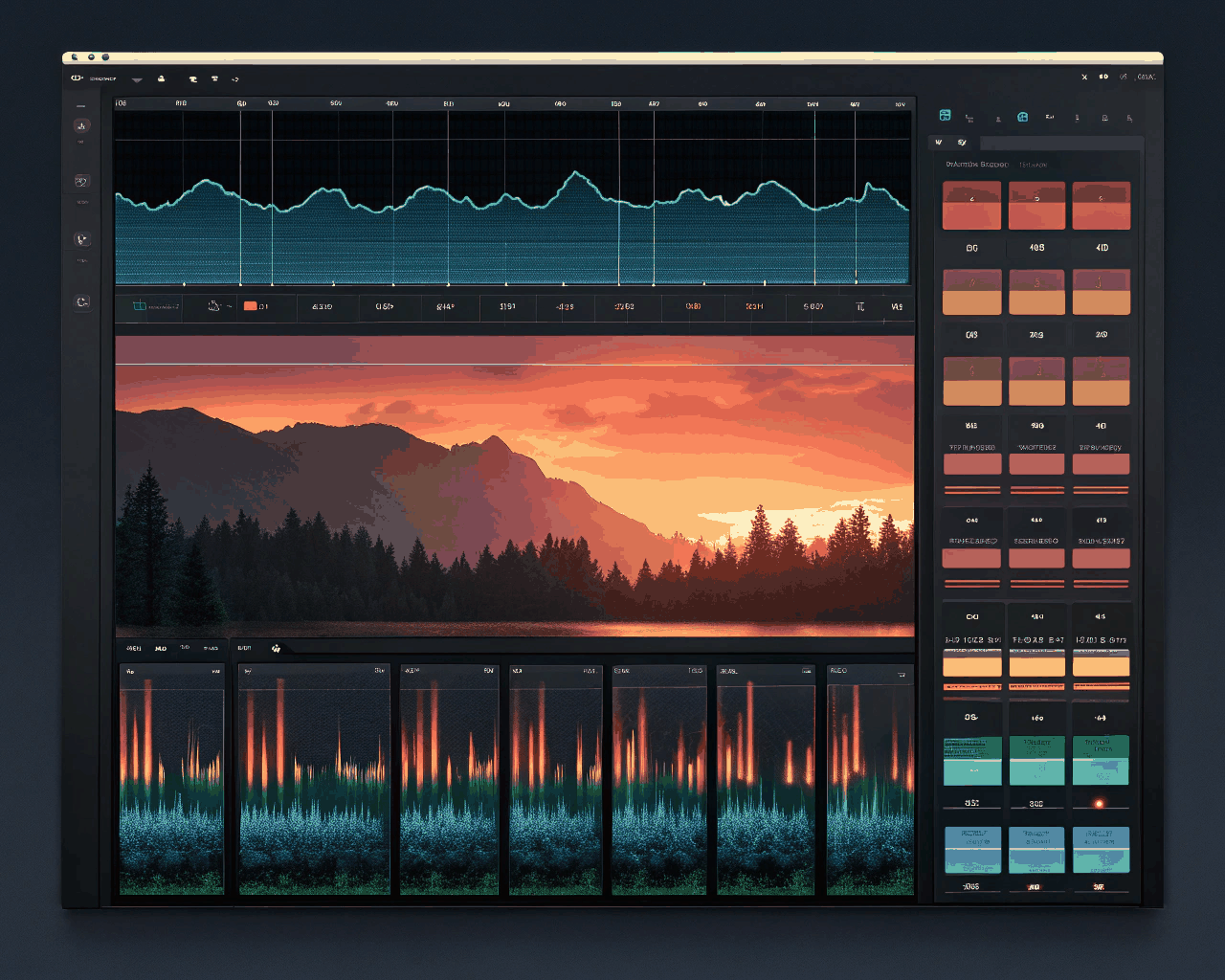This screenshot has height=980, width=1225.
Task: Toggle the magnet icon in the top-right toolbar
Action: [1124, 77]
